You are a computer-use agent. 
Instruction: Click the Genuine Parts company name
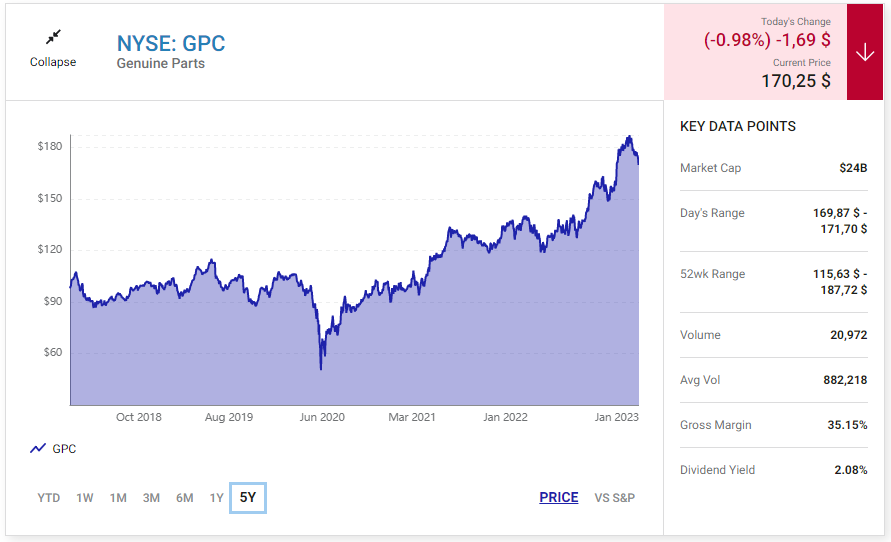click(160, 64)
